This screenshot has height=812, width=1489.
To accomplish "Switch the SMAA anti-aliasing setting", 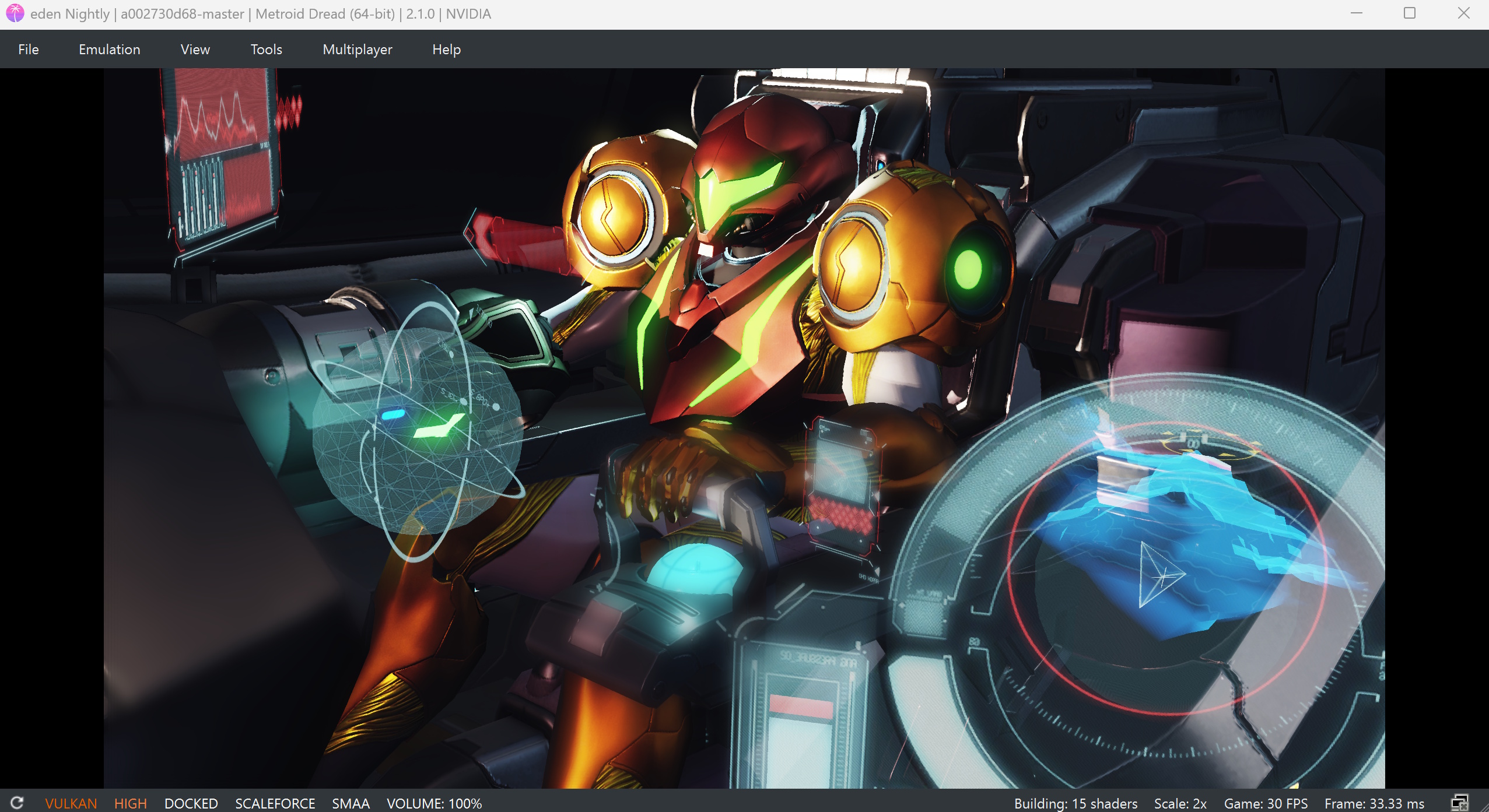I will [351, 803].
